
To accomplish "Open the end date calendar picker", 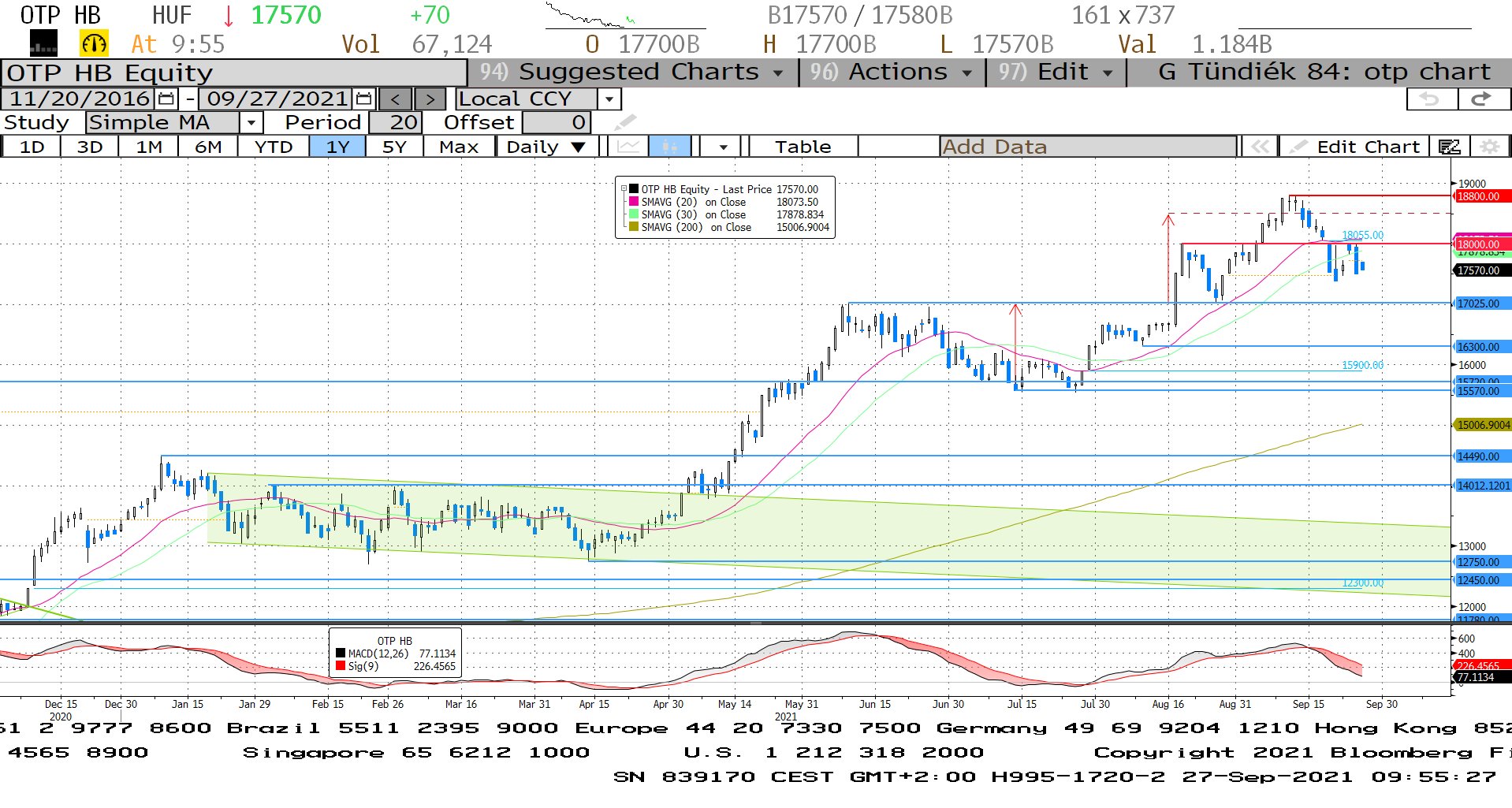I will [363, 99].
